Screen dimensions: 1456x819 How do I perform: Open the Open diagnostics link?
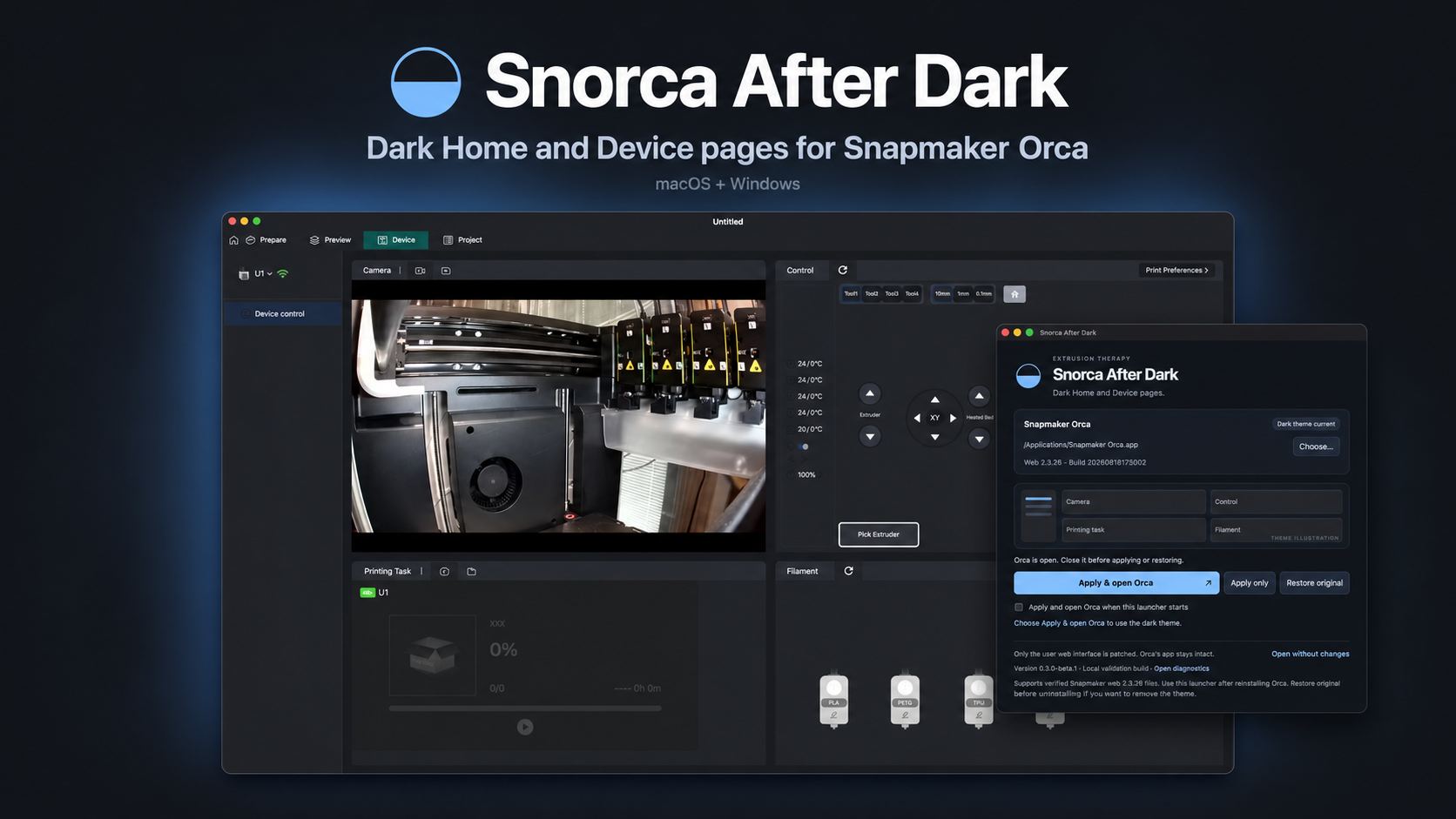click(x=1182, y=668)
